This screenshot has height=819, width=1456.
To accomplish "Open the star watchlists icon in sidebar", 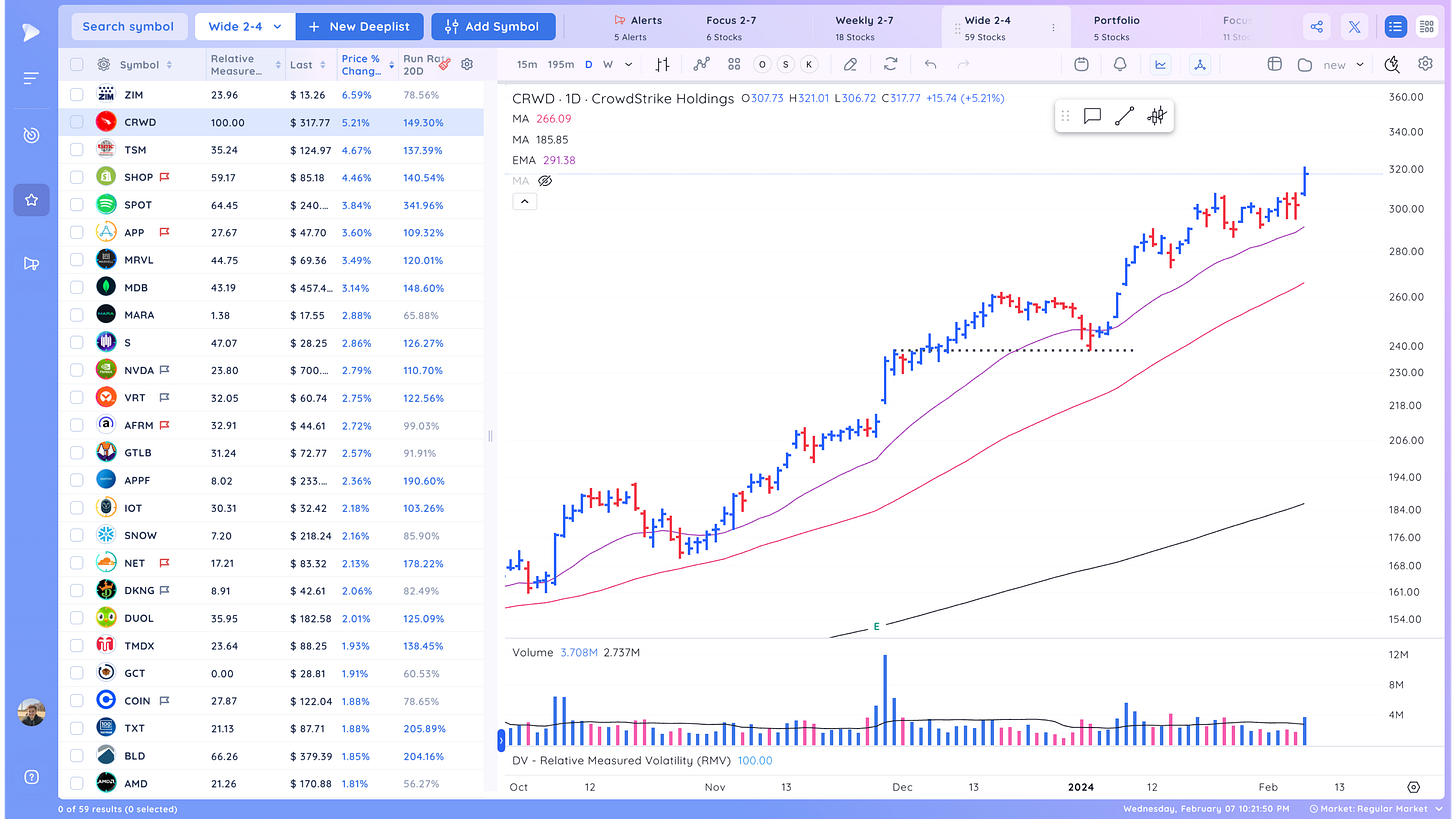I will point(31,200).
